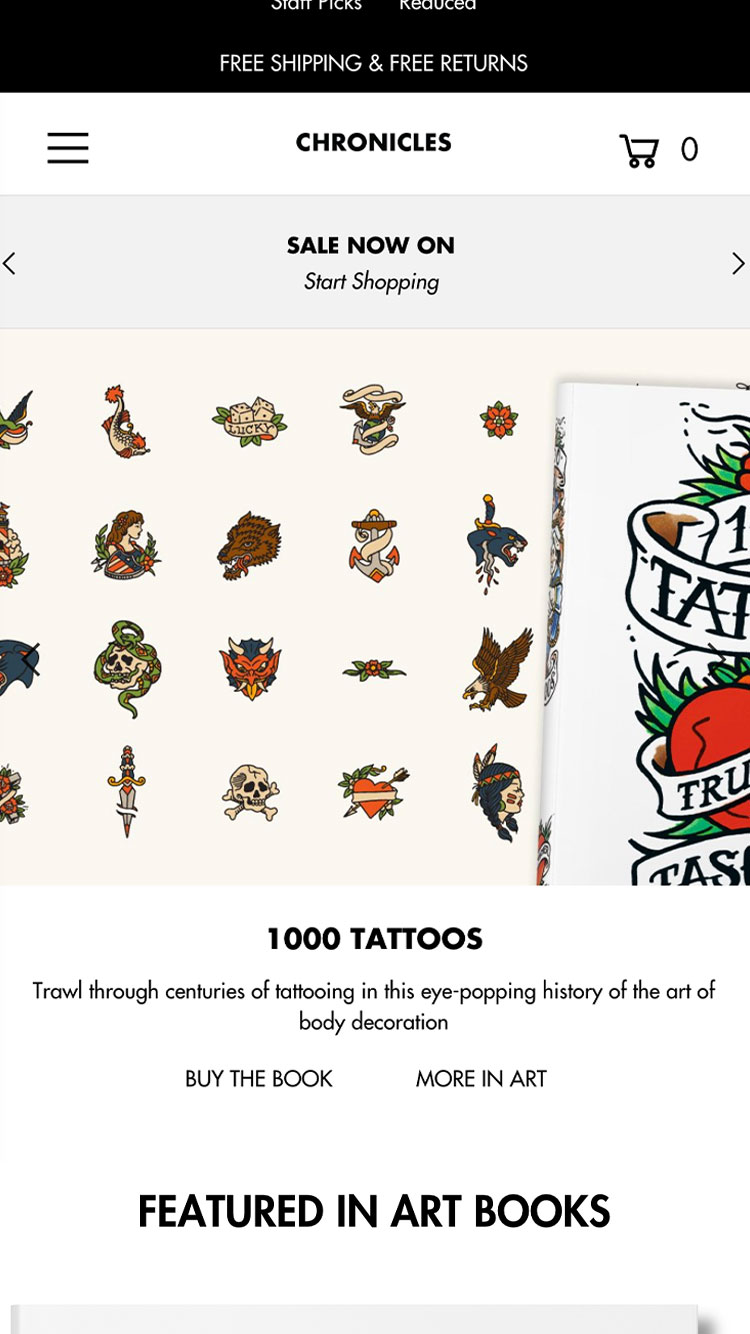Click the skull and crossbones tattoo illustration
The image size is (750, 1334).
pyautogui.click(x=250, y=792)
